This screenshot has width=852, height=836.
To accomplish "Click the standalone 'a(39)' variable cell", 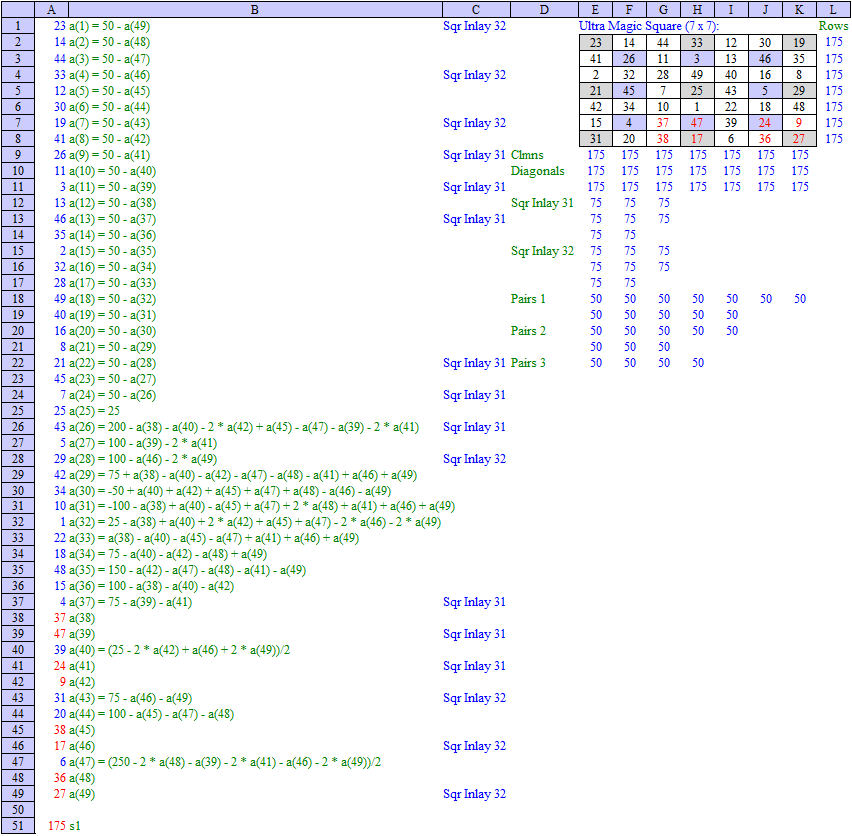I will [82, 634].
